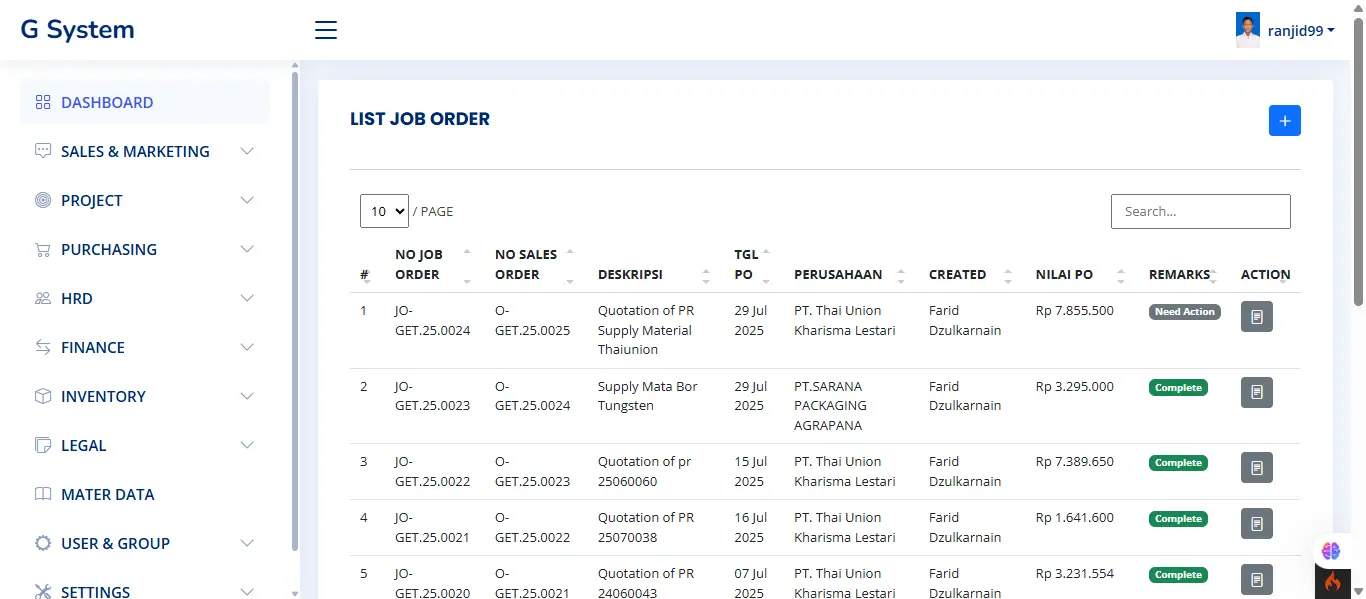Screen dimensions: 1366x599
Task: Open document action for JO-GET.25.0024
Action: coord(1256,317)
